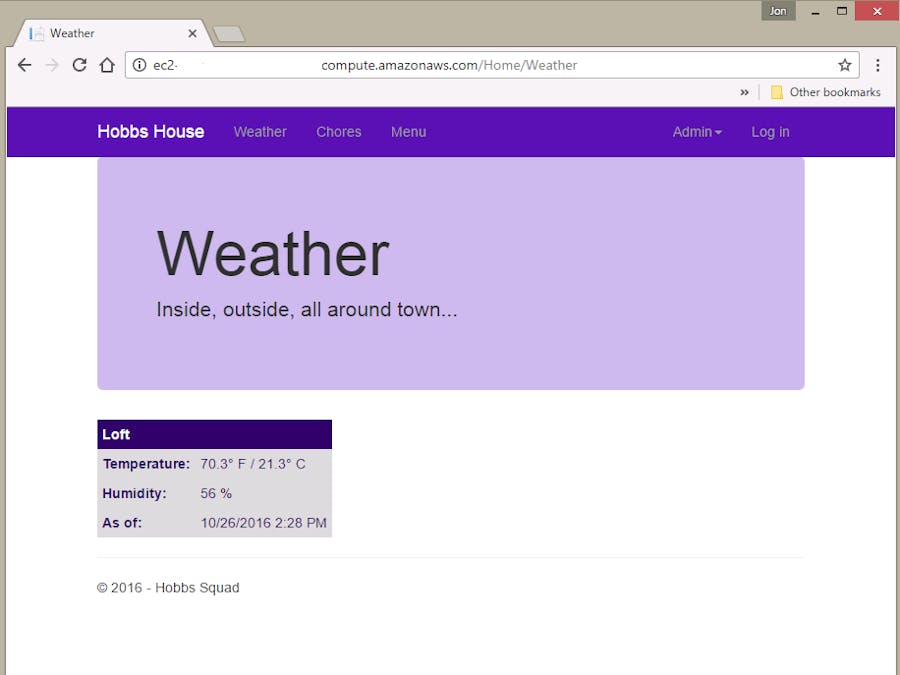Go home via the Hobbs House brand link
900x675 pixels.
[150, 131]
